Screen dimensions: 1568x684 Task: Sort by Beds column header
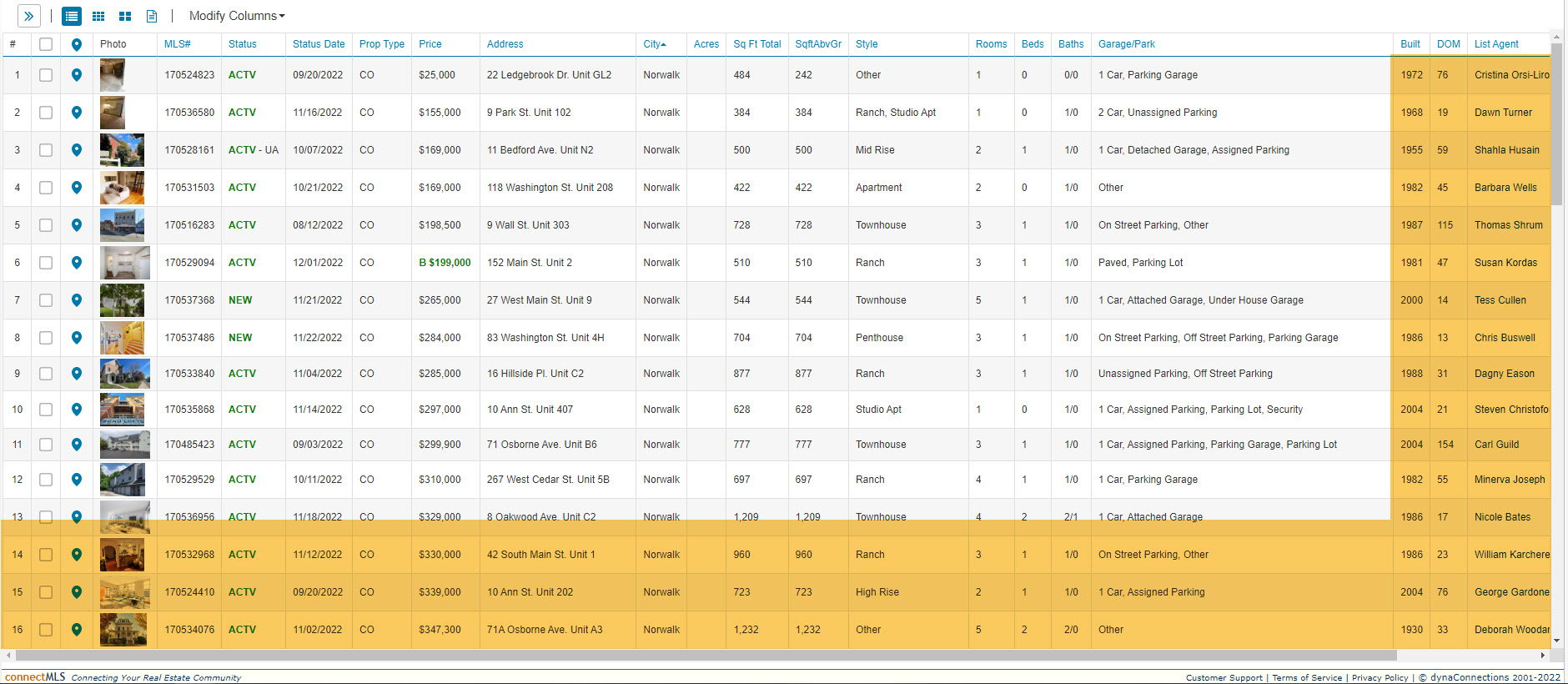pos(1033,44)
